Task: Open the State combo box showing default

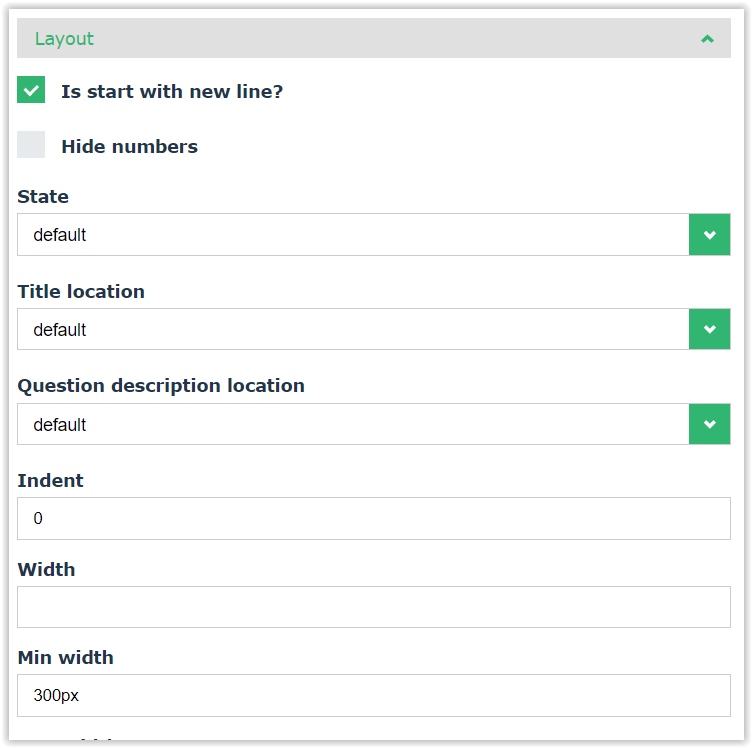Action: (352, 235)
